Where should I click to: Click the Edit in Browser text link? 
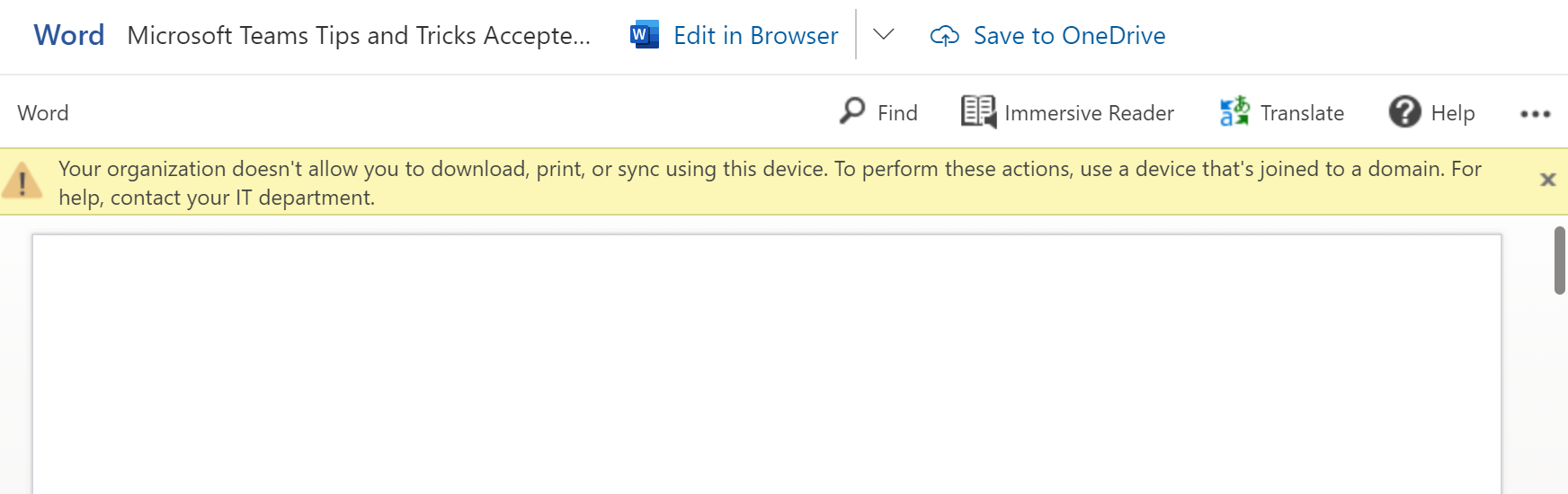[755, 36]
